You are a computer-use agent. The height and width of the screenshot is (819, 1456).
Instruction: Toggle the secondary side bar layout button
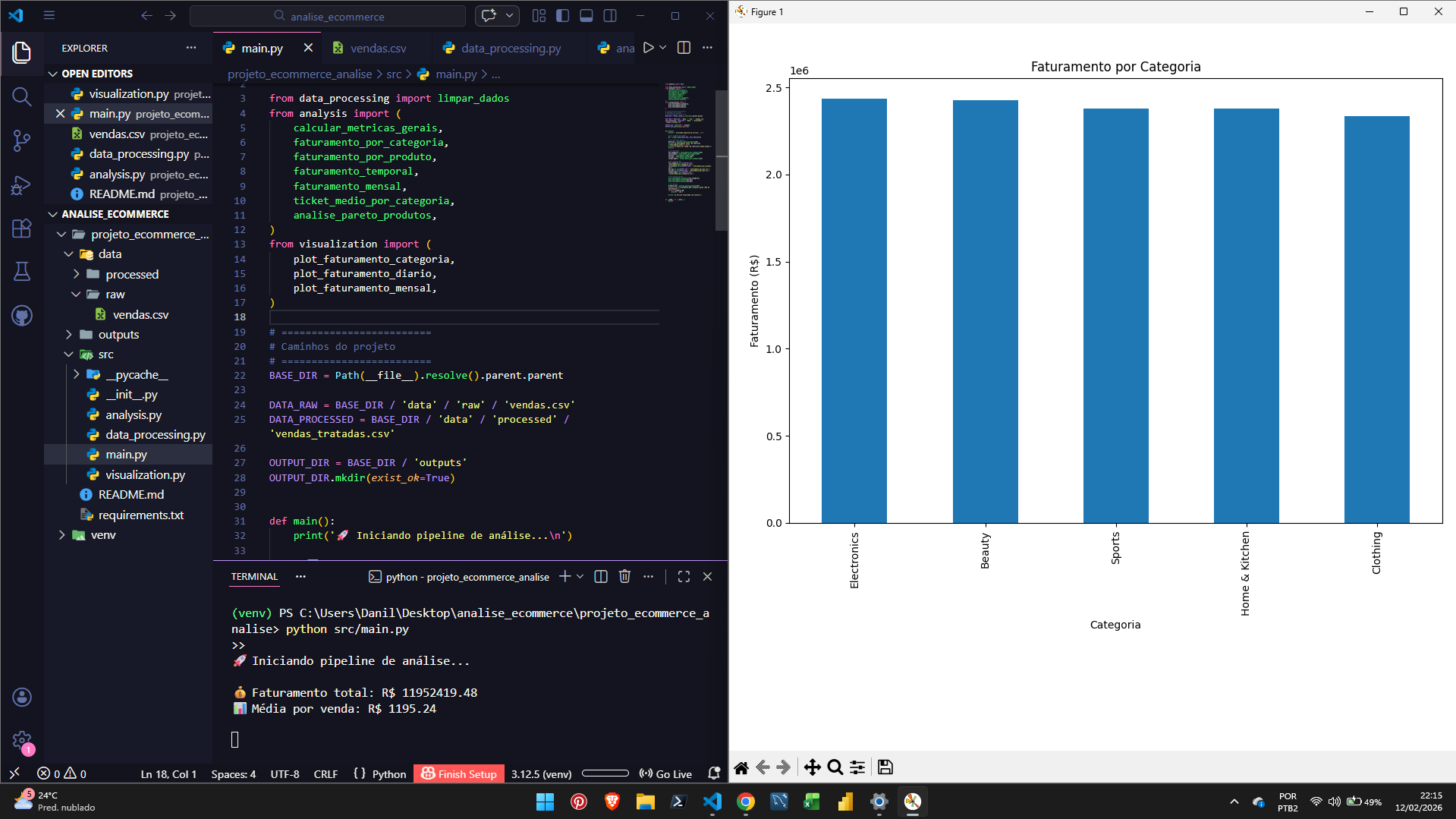(x=610, y=16)
